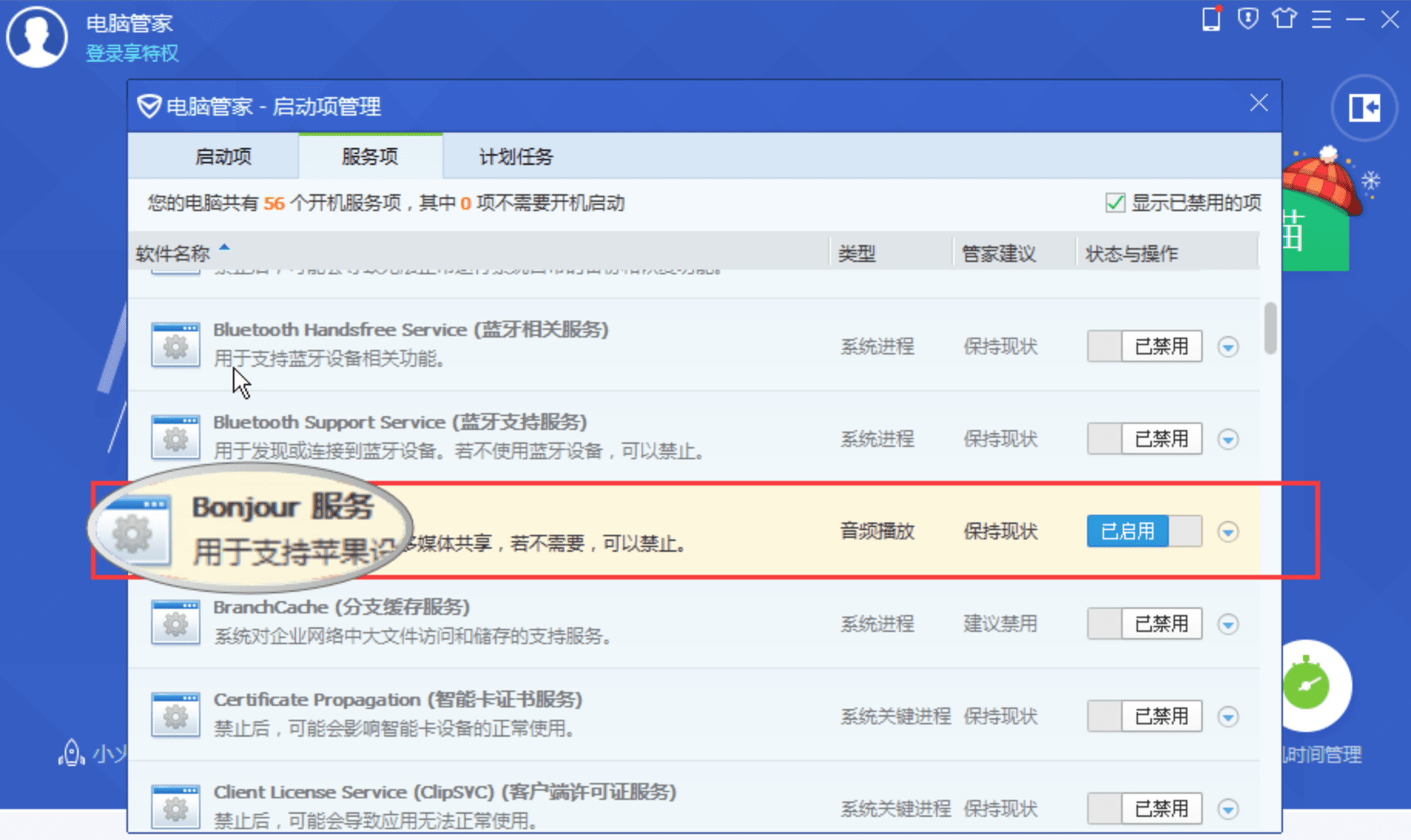
Task: Open the mobile phone icon in title bar
Action: 1211,18
